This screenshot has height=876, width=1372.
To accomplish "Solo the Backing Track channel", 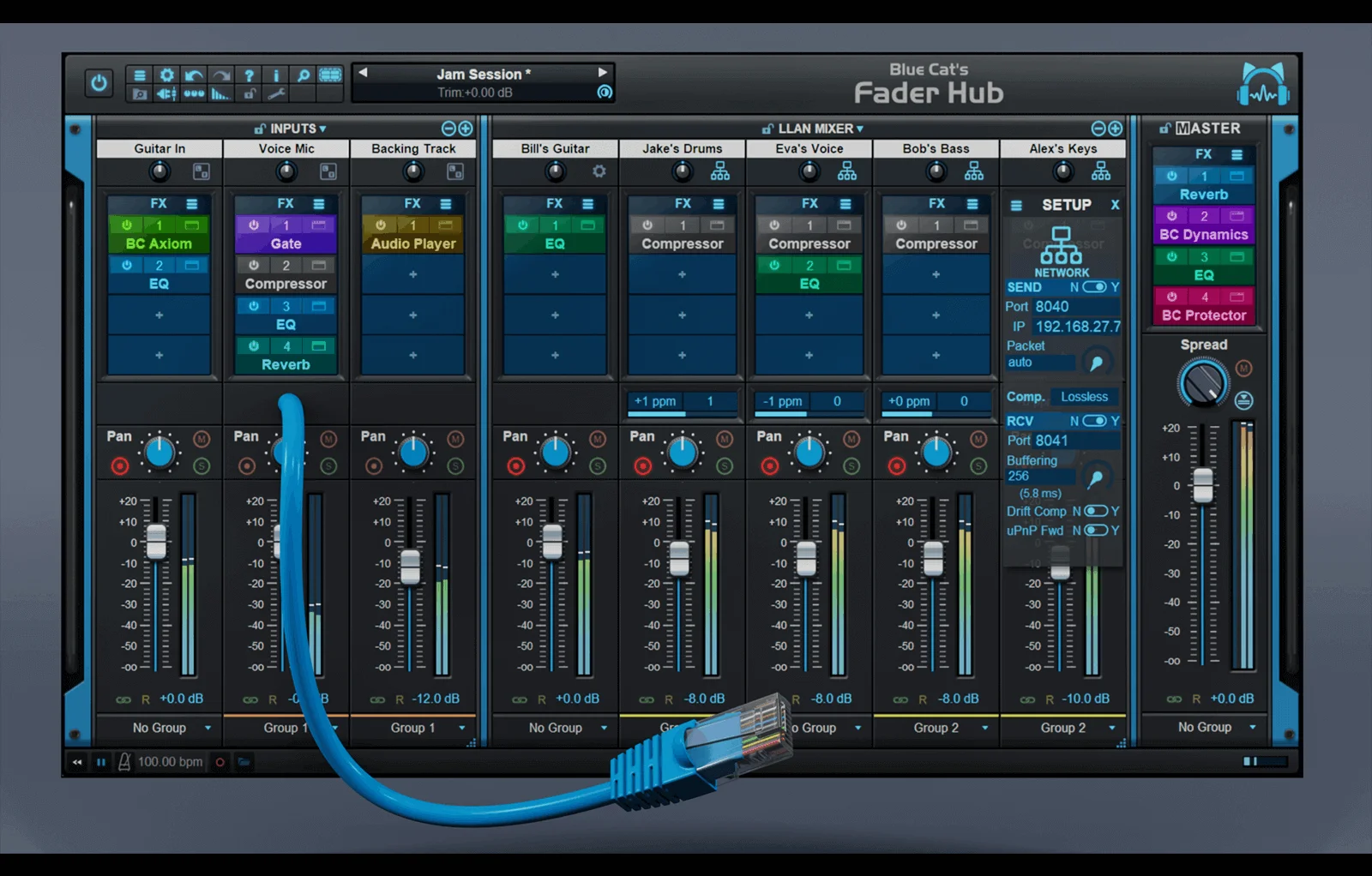I will 455,466.
